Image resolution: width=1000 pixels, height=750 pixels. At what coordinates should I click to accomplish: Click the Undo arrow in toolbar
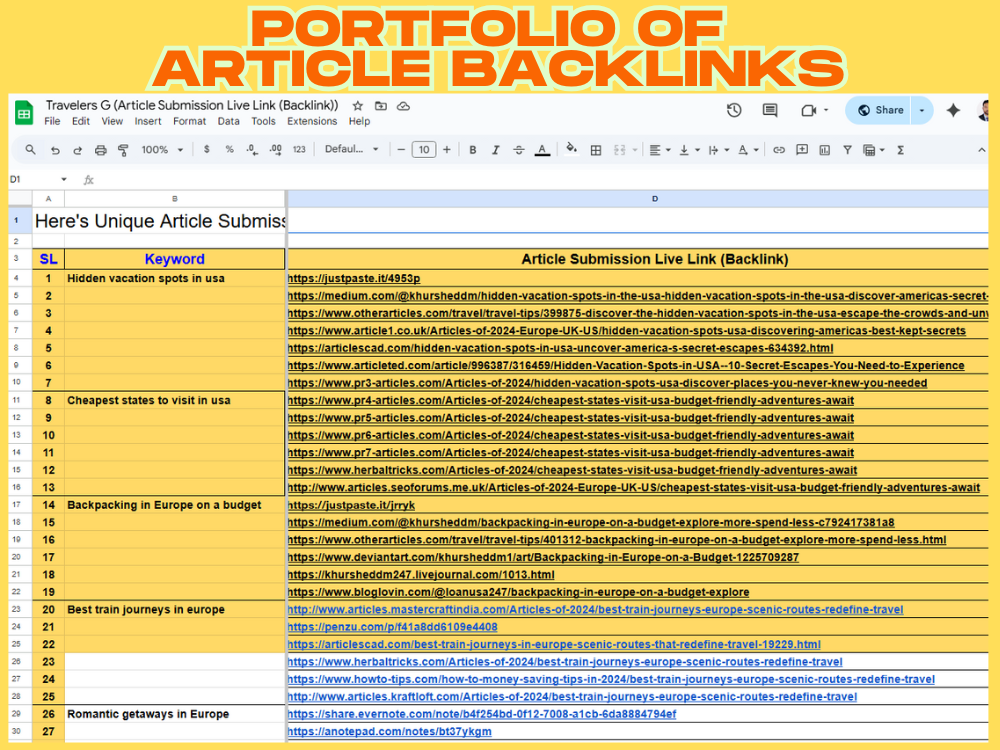pyautogui.click(x=55, y=150)
